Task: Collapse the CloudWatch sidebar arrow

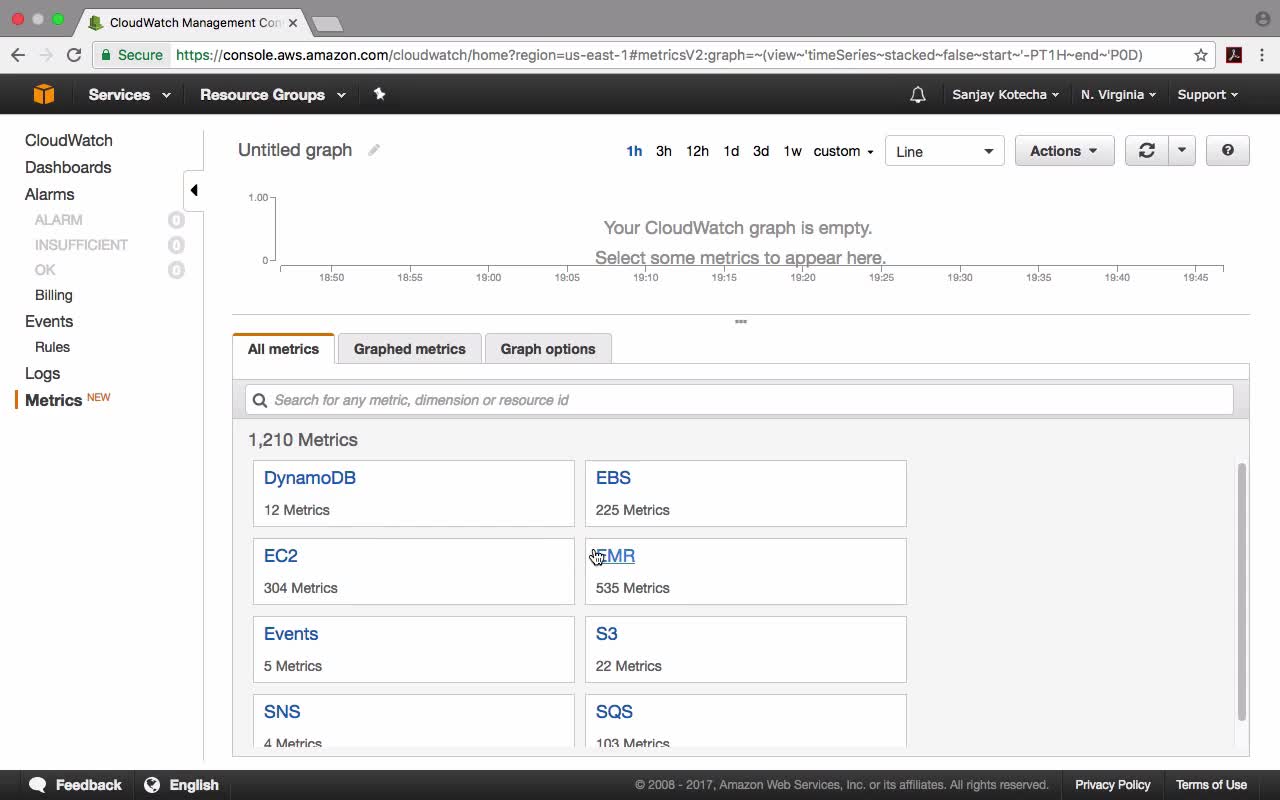Action: (194, 190)
